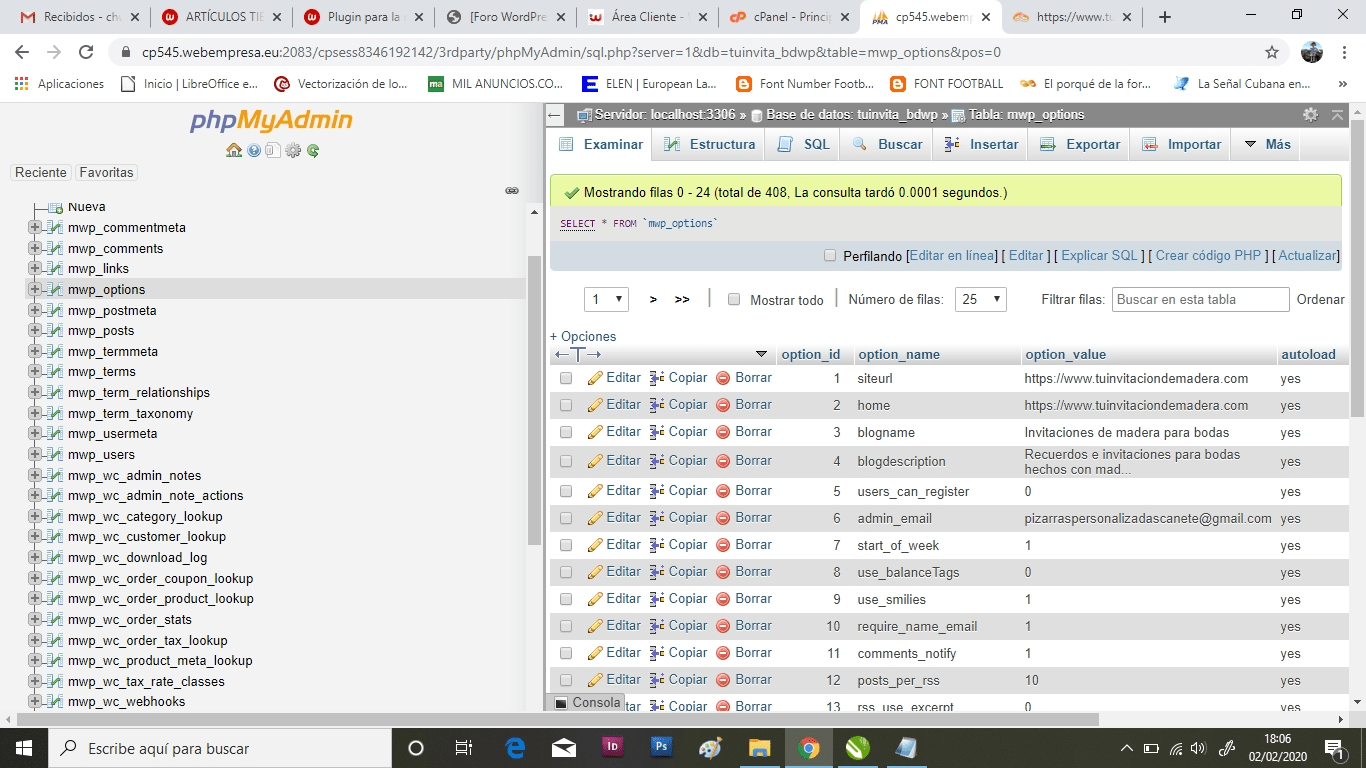Open InDesign from the taskbar
Screen dimensions: 1366x768
(612, 747)
